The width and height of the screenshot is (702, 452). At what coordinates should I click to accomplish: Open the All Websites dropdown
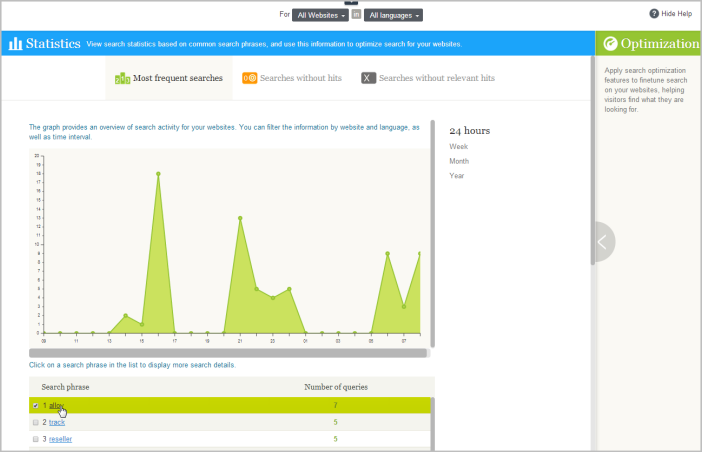(321, 15)
